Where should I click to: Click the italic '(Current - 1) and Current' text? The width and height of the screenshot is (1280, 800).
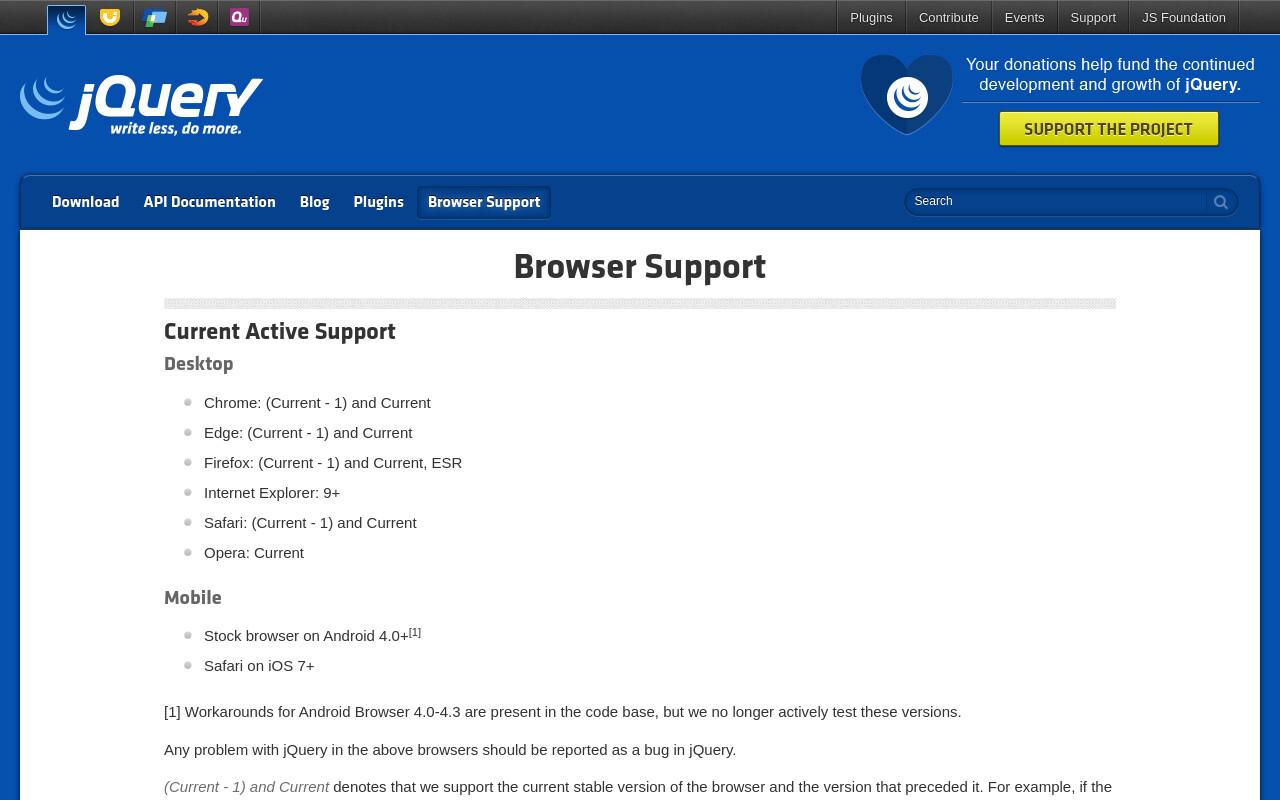tap(246, 787)
